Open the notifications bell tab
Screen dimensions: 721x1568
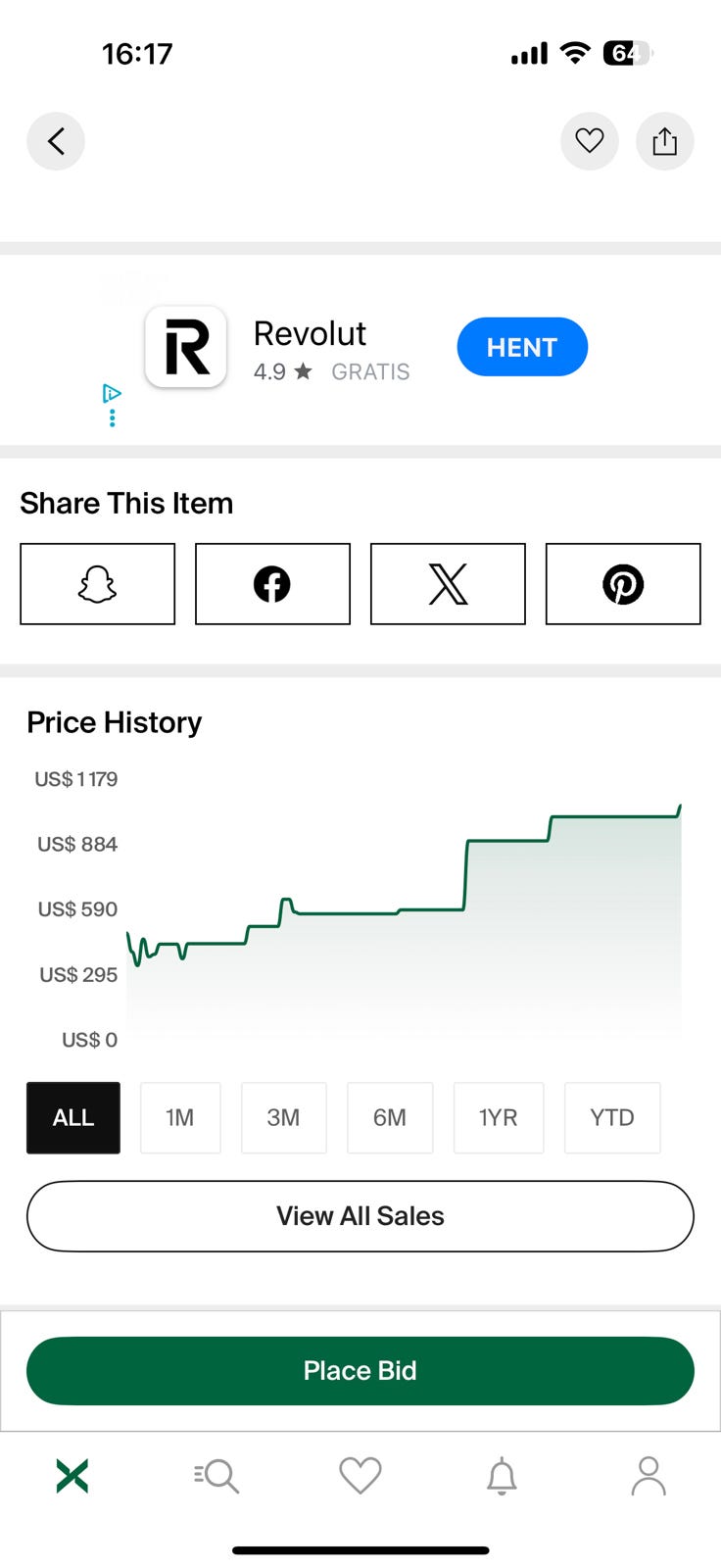pyautogui.click(x=502, y=1476)
